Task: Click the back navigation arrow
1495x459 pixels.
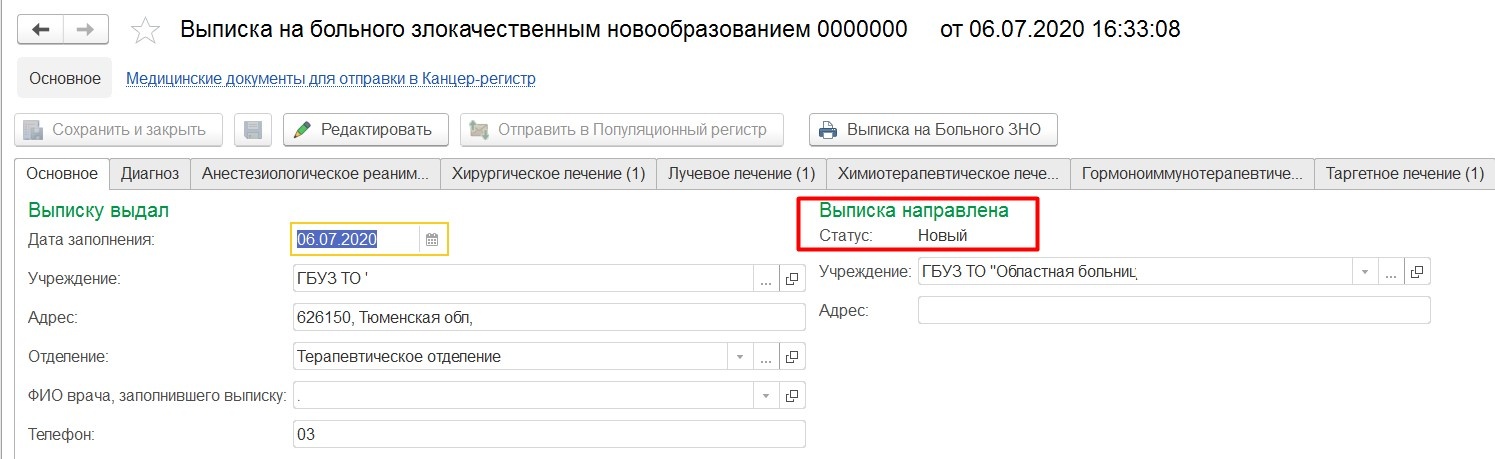Action: [x=41, y=29]
